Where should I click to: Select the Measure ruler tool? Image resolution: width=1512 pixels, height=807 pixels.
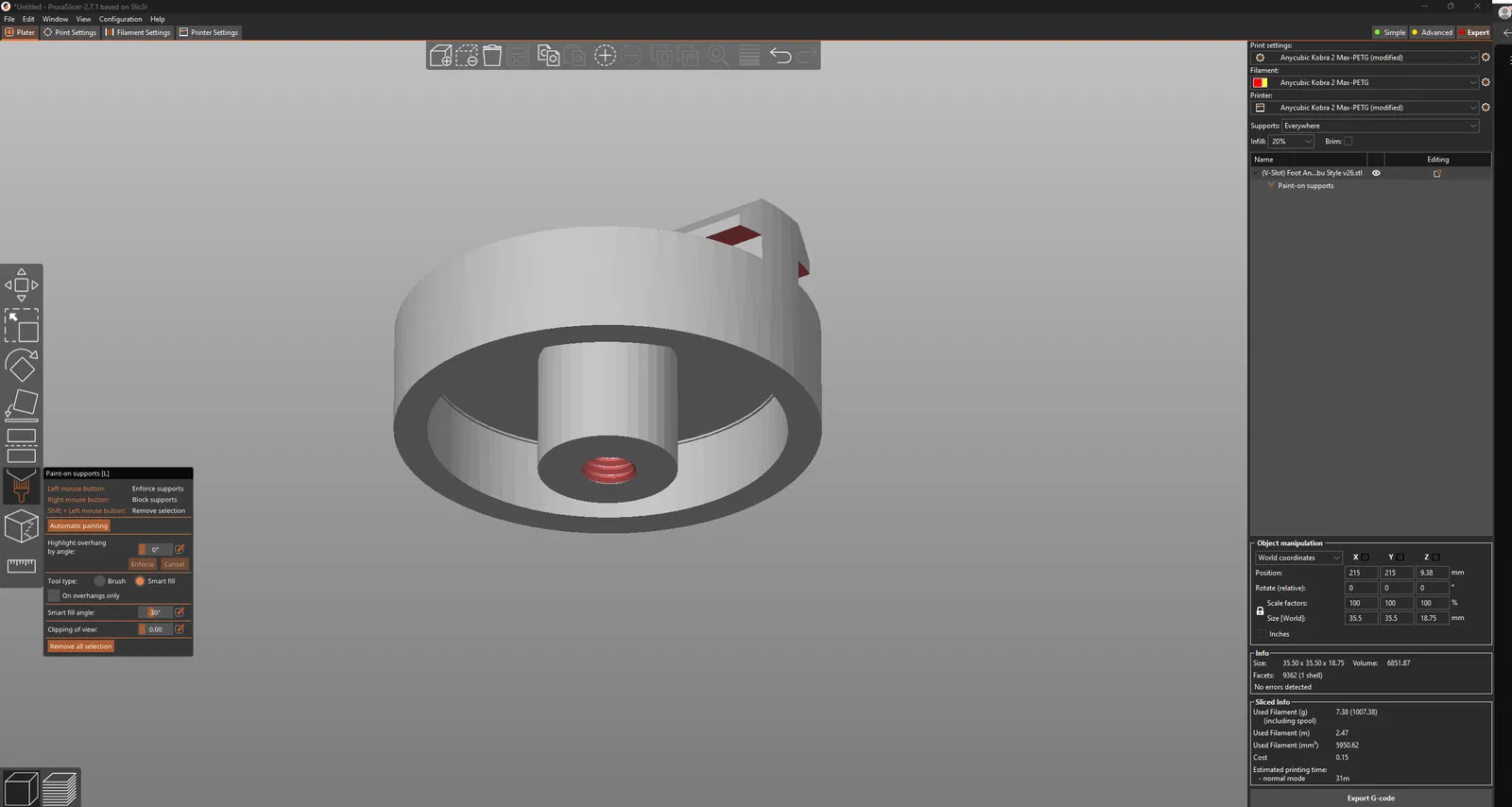point(22,565)
